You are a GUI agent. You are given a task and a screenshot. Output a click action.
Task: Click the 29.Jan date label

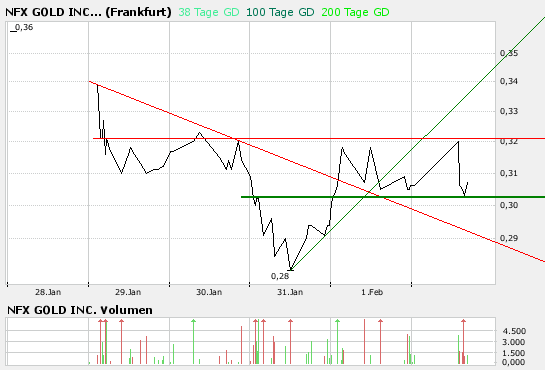[128, 292]
